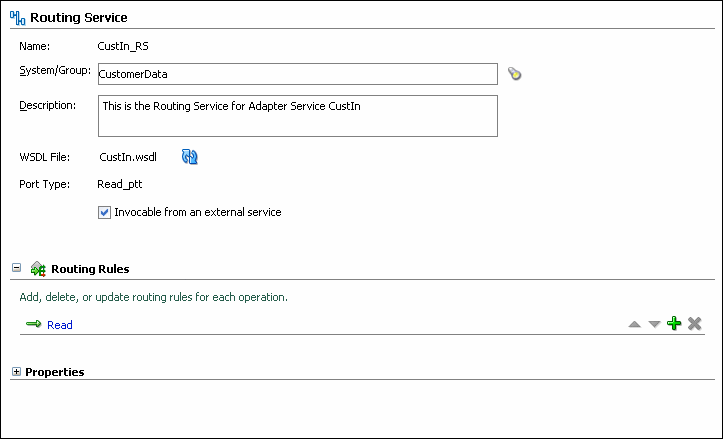Click the Routing Service title text
This screenshot has height=439, width=723.
tap(79, 18)
